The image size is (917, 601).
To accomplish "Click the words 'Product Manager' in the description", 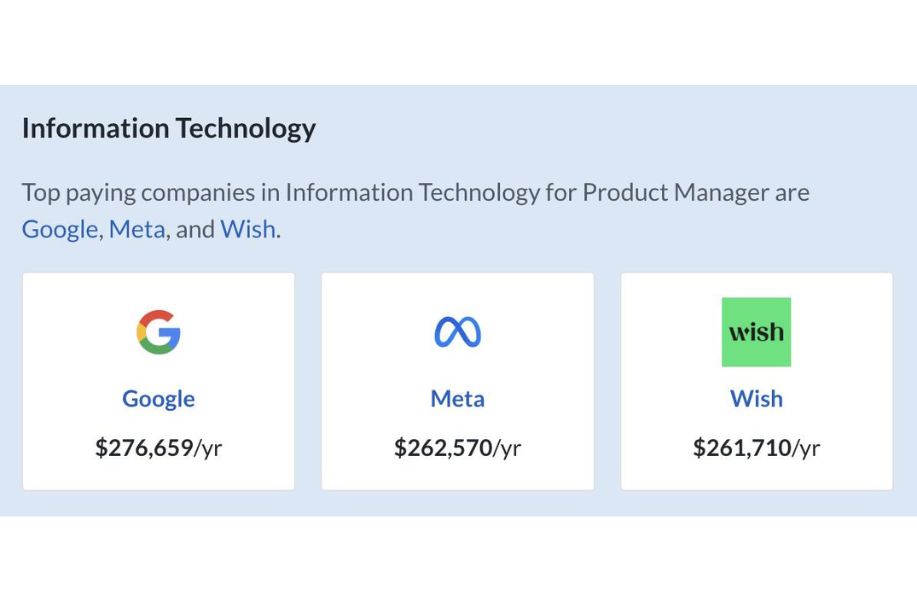I will 675,192.
